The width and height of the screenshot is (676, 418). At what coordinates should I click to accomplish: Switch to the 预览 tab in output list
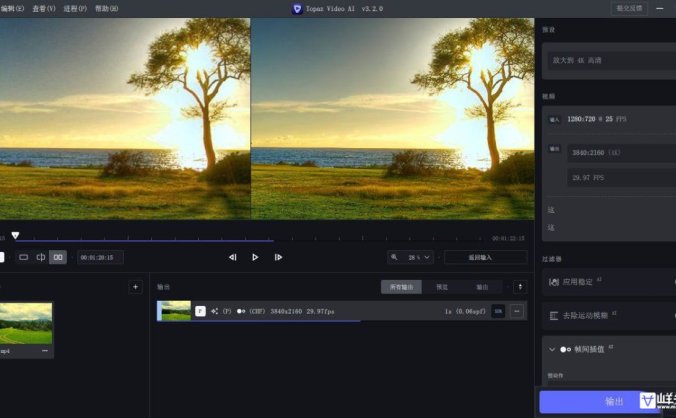click(x=442, y=287)
